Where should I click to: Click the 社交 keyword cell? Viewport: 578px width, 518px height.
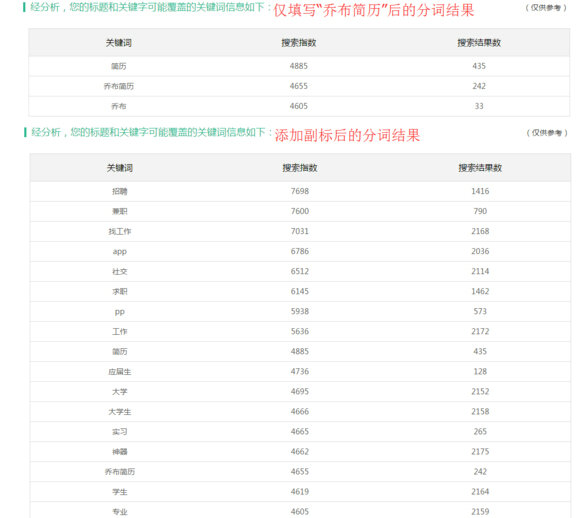pos(119,272)
